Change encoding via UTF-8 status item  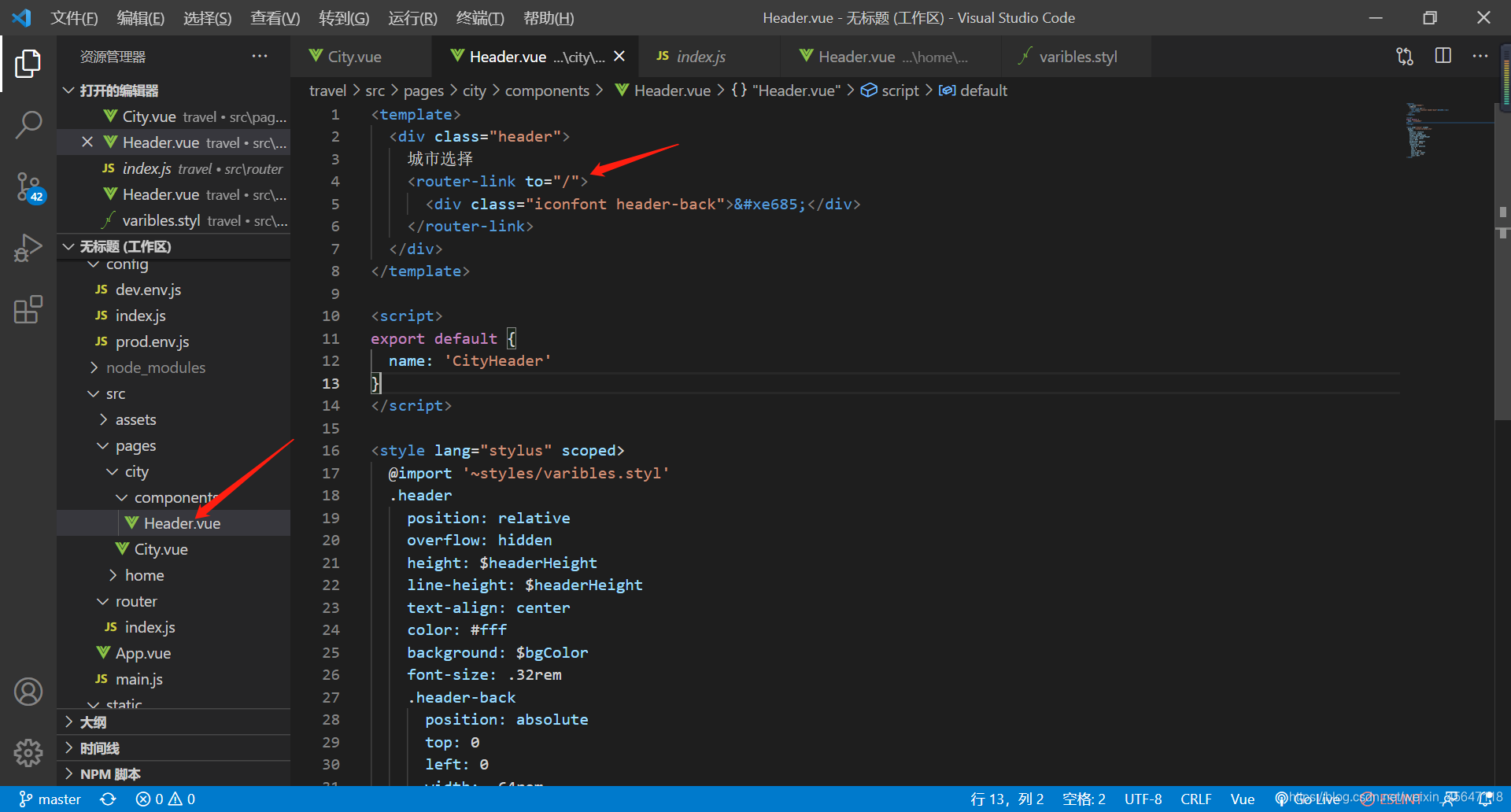pyautogui.click(x=1143, y=799)
